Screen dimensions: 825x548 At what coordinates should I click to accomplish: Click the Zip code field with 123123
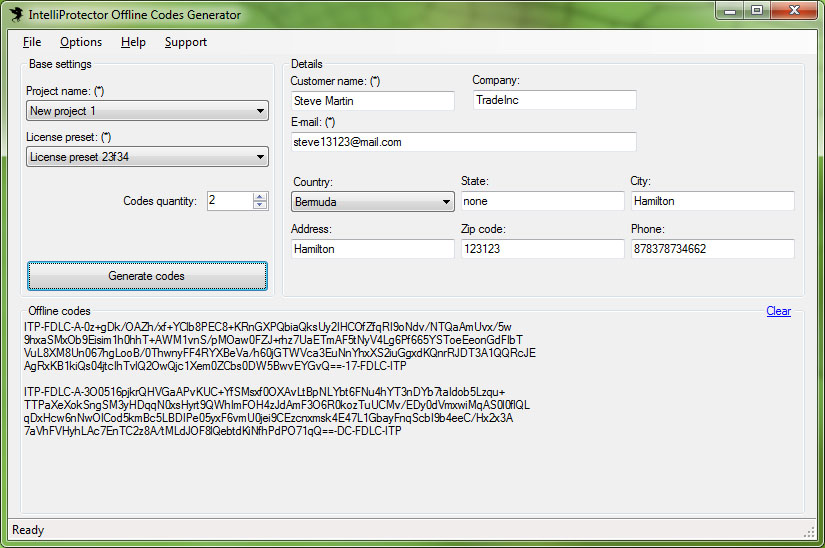pos(542,249)
